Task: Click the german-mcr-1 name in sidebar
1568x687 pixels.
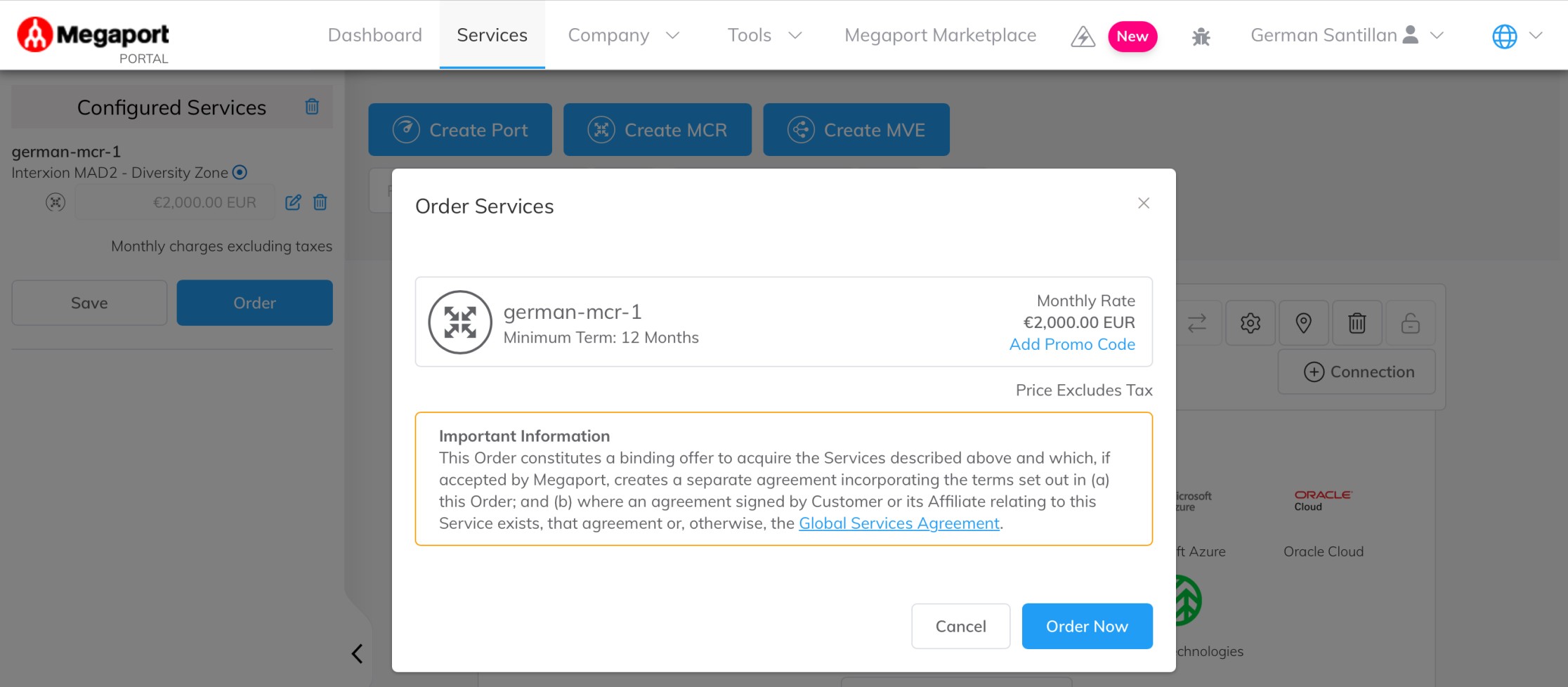Action: [66, 151]
